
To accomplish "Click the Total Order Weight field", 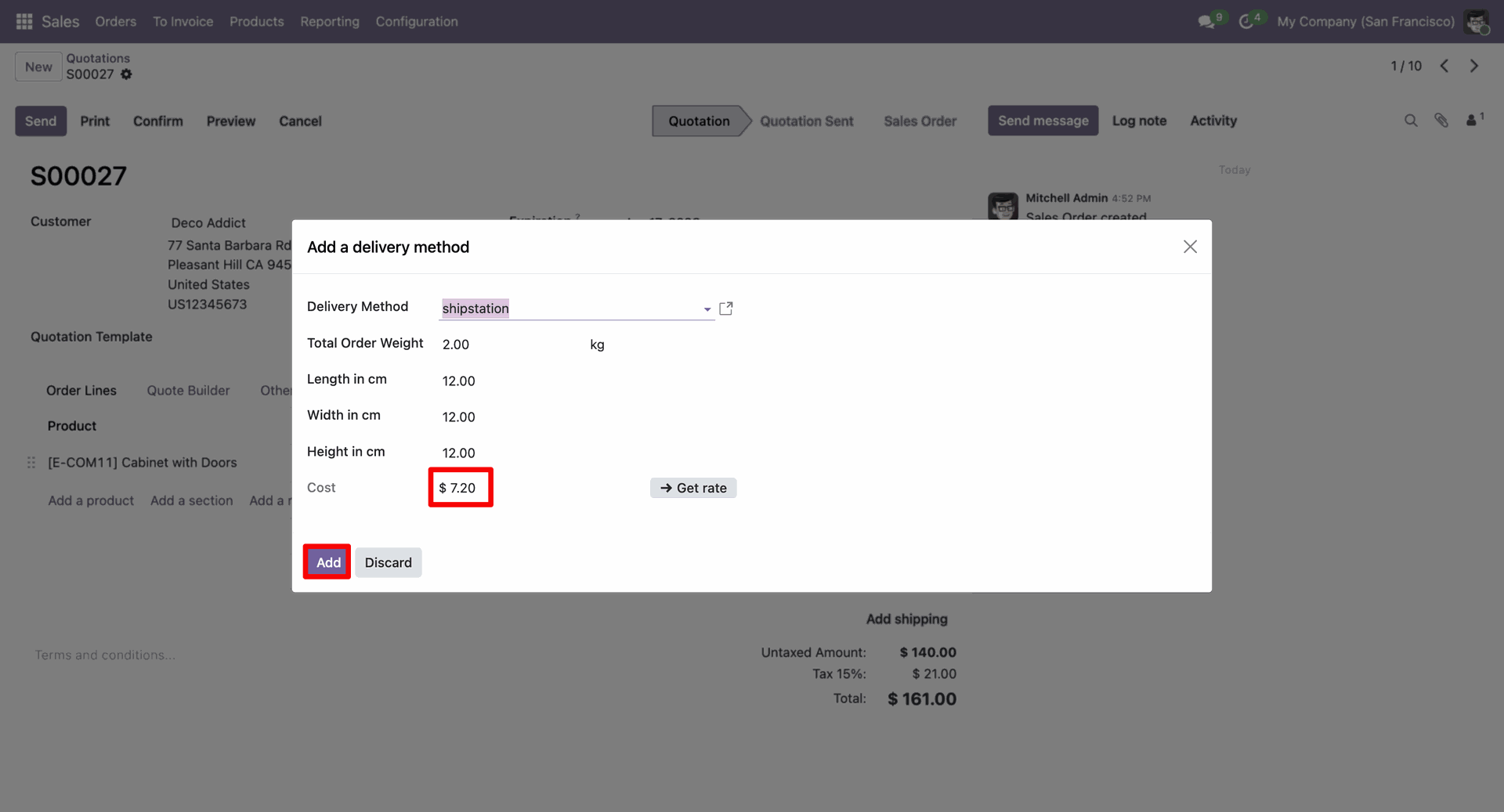I will click(509, 345).
